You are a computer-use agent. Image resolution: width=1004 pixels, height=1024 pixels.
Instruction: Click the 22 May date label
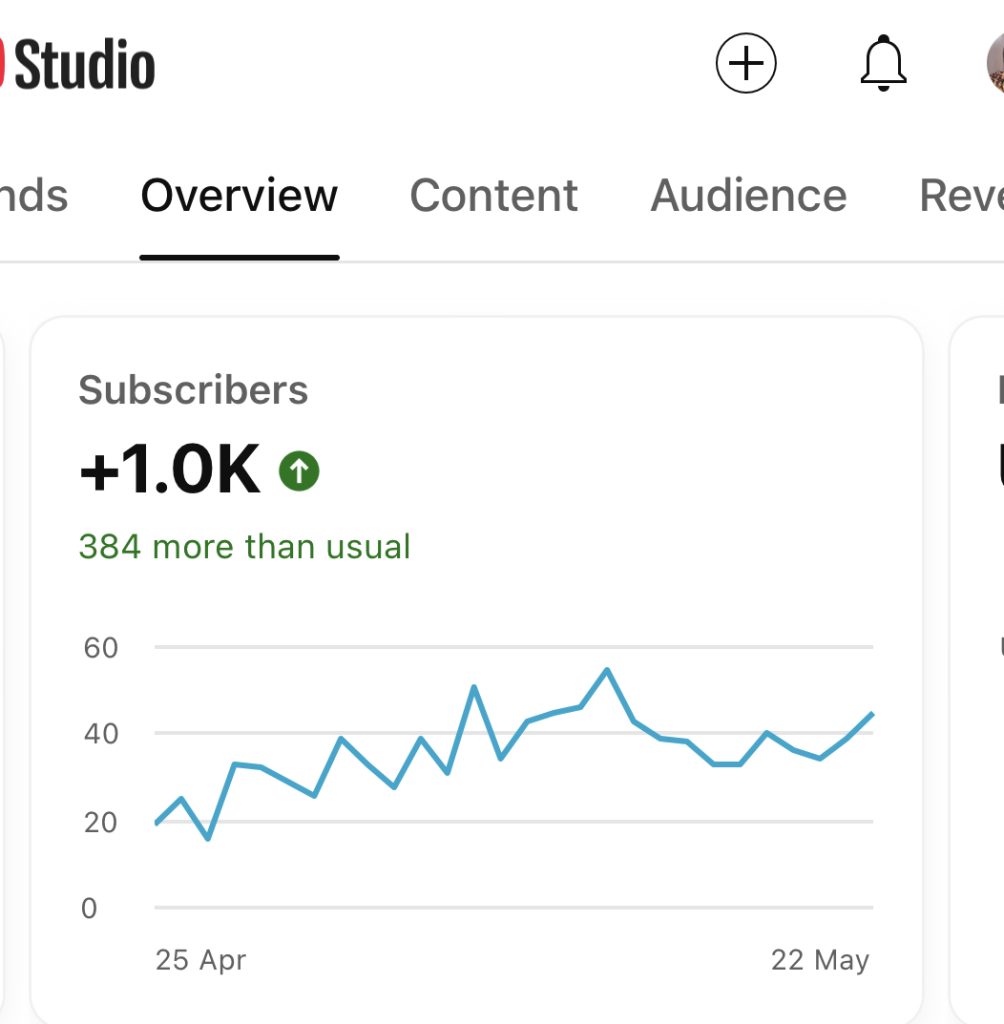820,960
